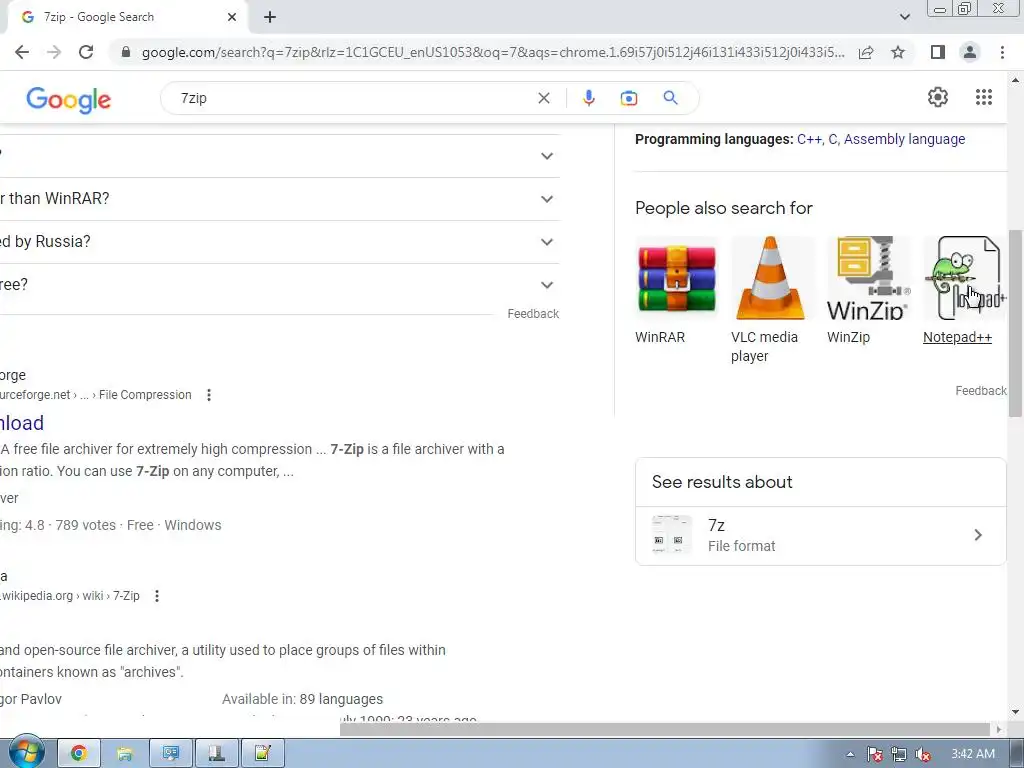Open the Windows Start menu
Screen dimensions: 1024x768
[x=26, y=753]
